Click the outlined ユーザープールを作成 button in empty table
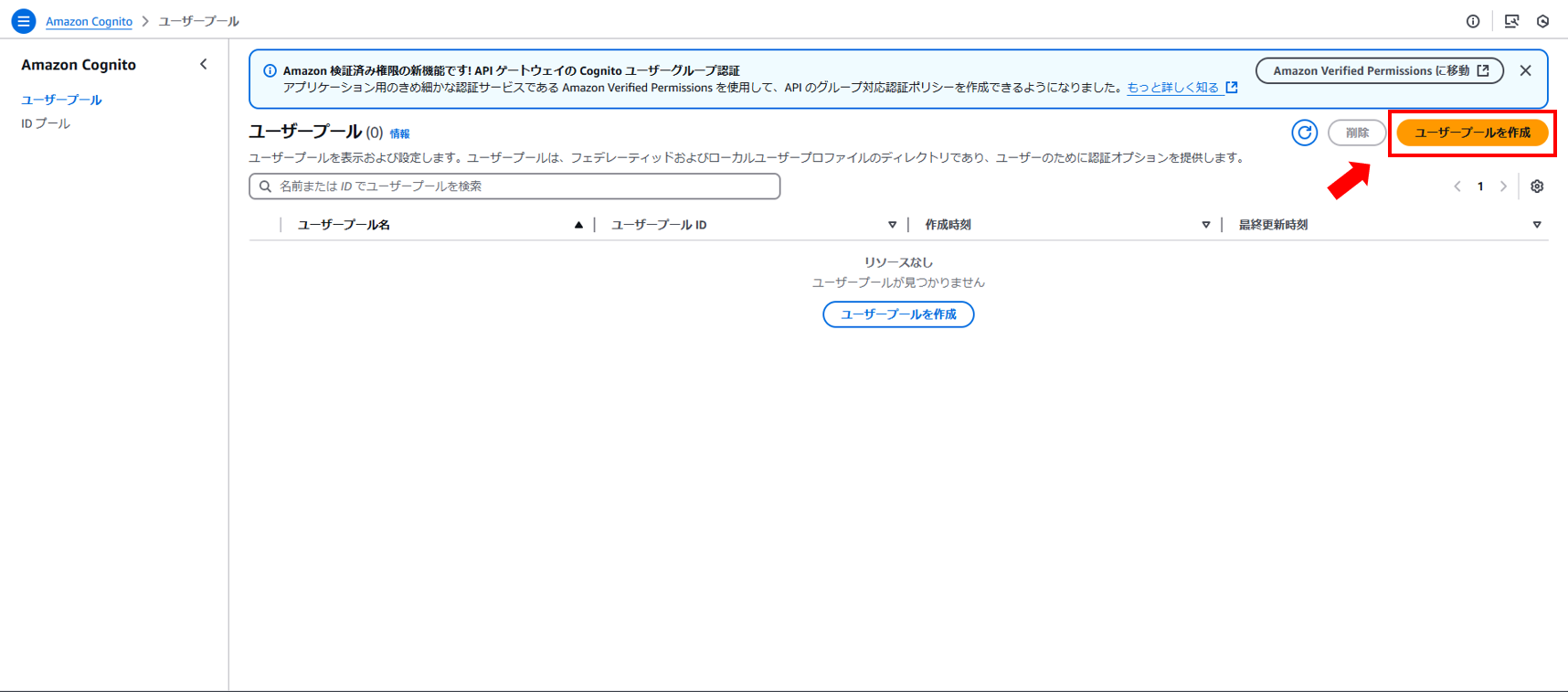 coord(898,314)
